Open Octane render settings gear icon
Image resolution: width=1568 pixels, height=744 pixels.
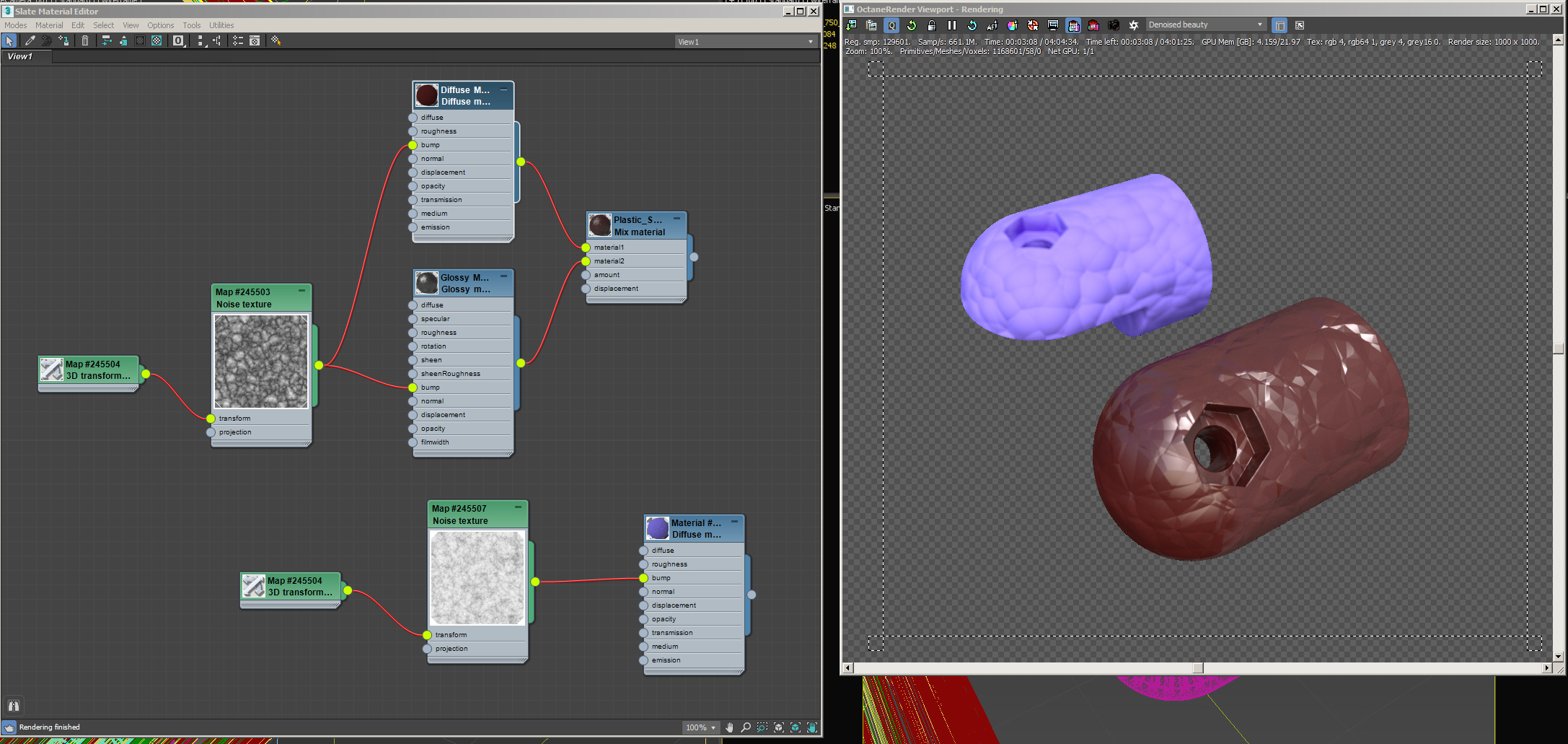point(1134,25)
